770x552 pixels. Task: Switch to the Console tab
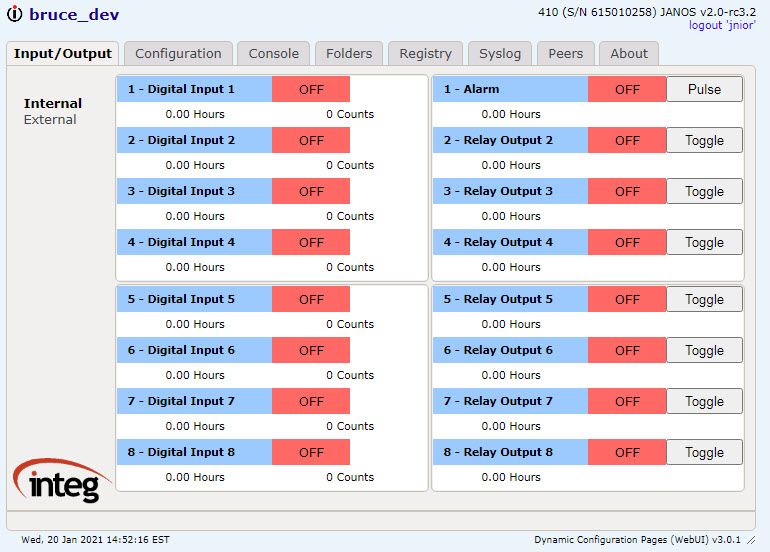click(x=274, y=54)
